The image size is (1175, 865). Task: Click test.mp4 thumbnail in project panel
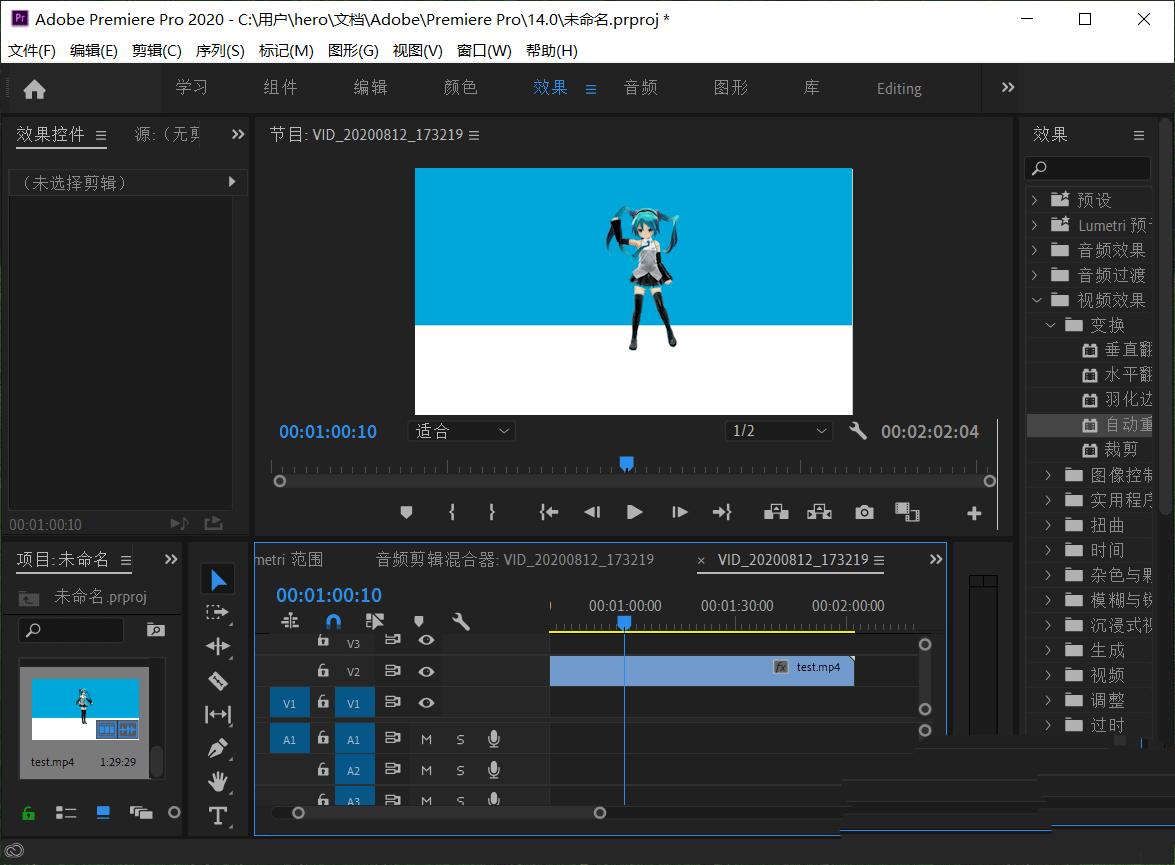84,709
